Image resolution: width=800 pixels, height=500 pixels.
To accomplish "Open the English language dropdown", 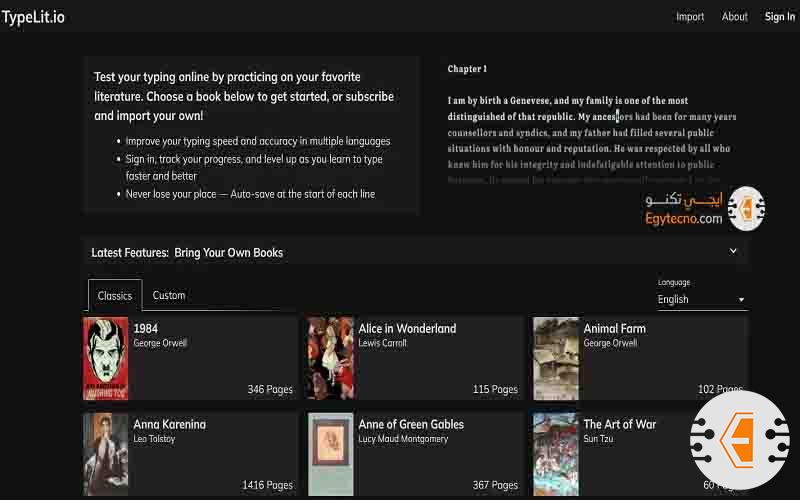I will [x=702, y=299].
